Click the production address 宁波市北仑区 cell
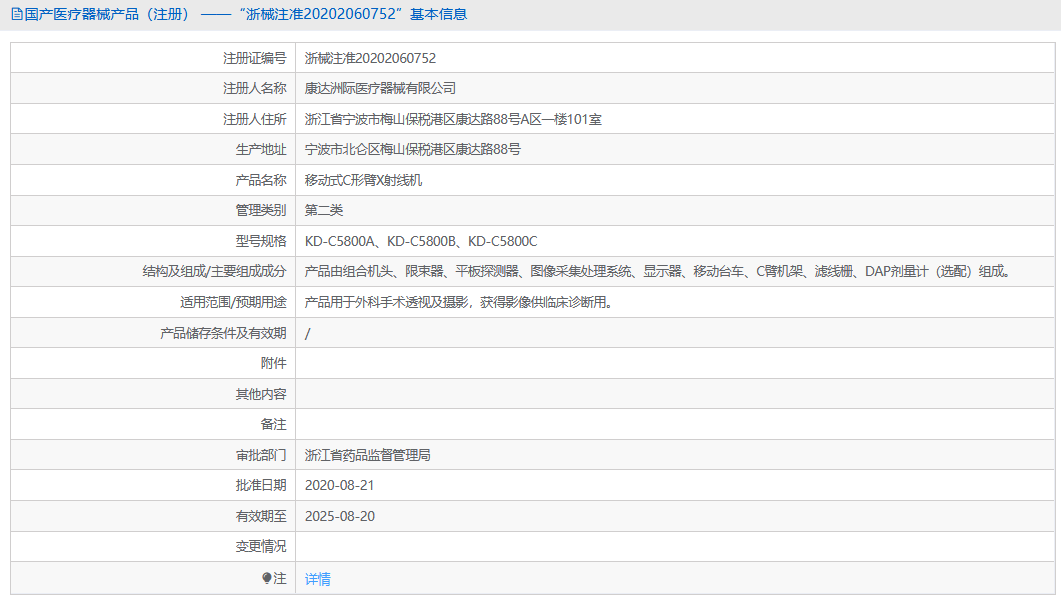The width and height of the screenshot is (1061, 600). [x=412, y=150]
